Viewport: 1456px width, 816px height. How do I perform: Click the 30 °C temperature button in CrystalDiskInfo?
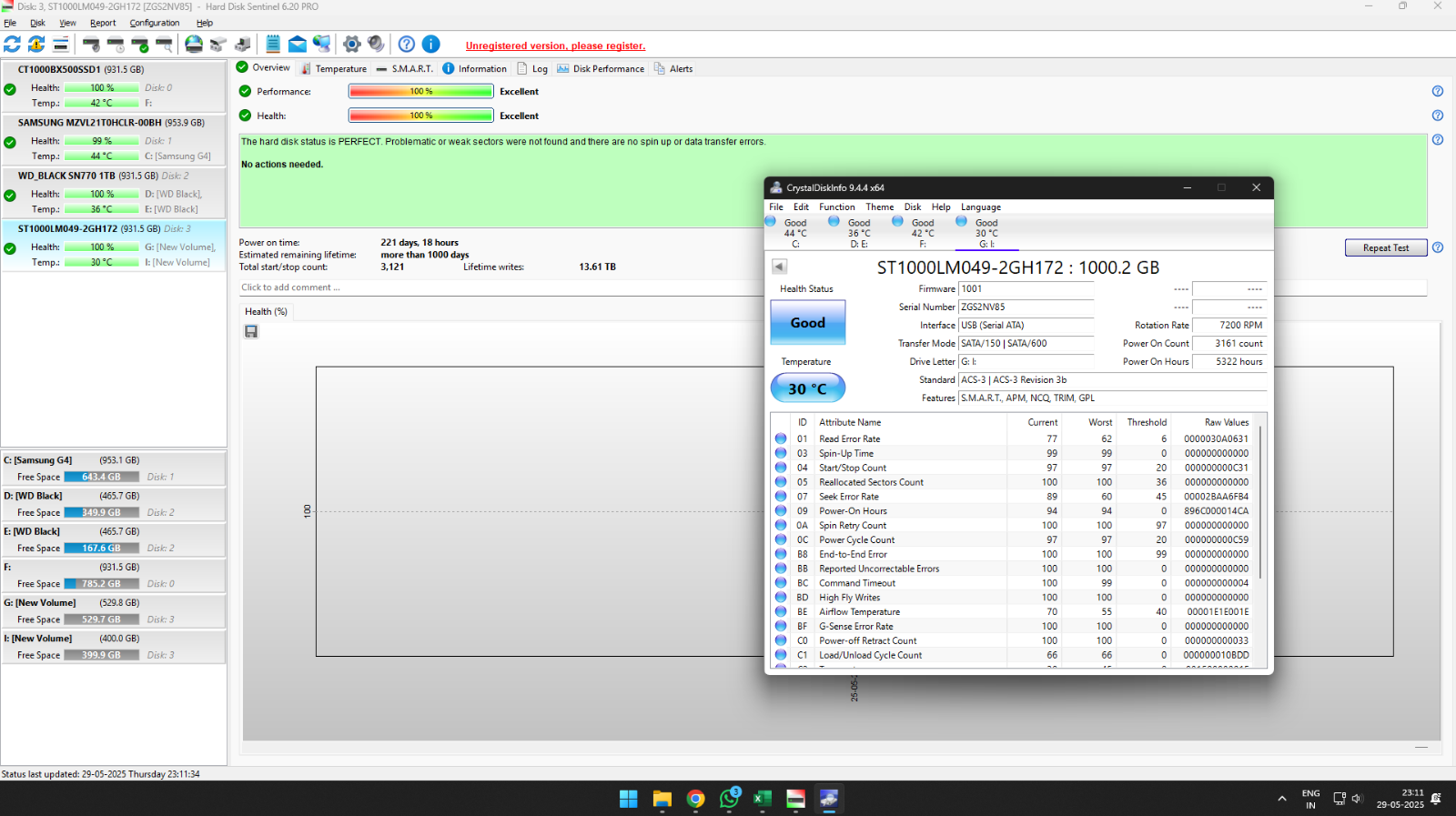808,388
